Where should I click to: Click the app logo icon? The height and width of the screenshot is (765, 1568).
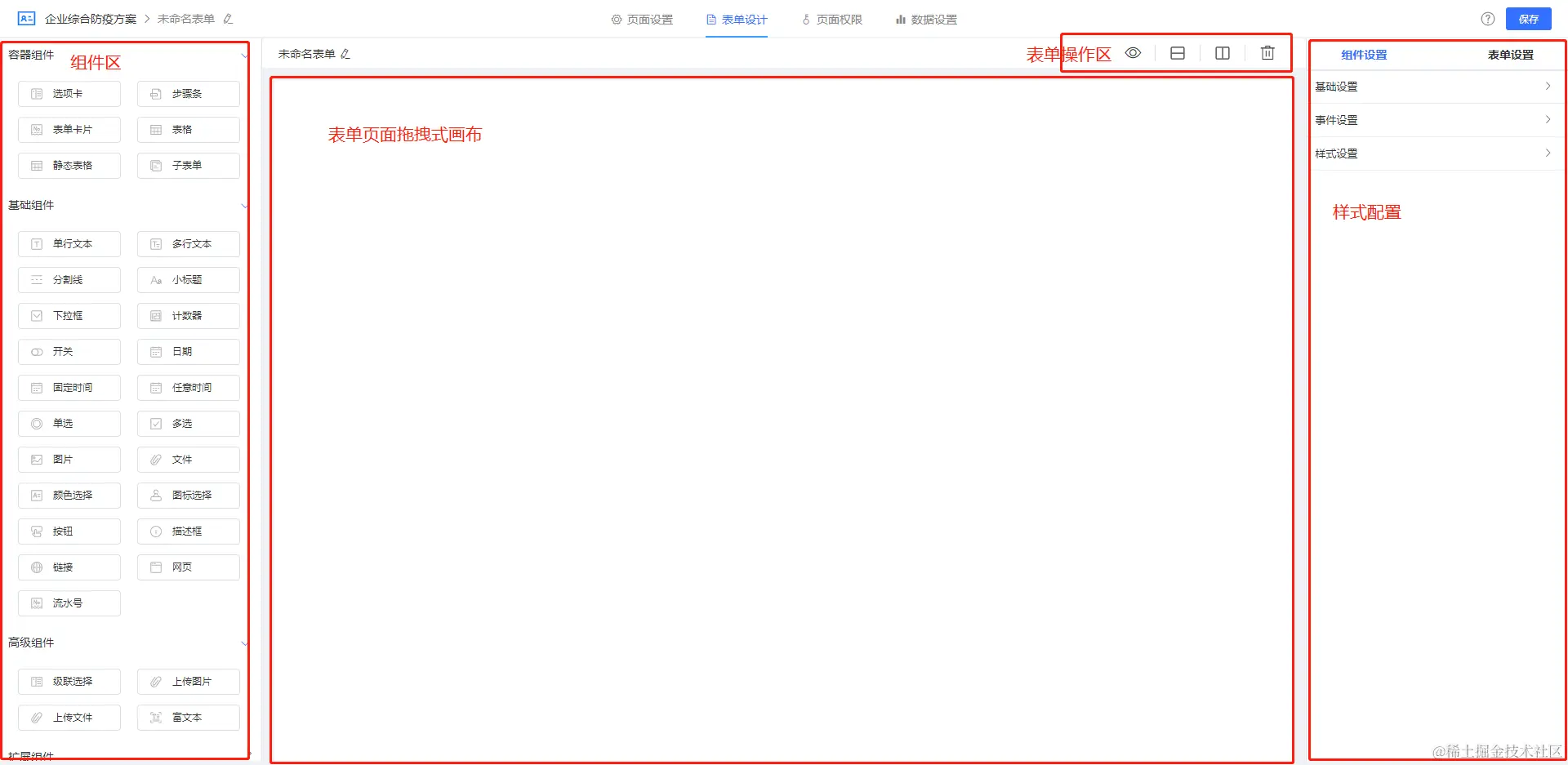click(26, 18)
